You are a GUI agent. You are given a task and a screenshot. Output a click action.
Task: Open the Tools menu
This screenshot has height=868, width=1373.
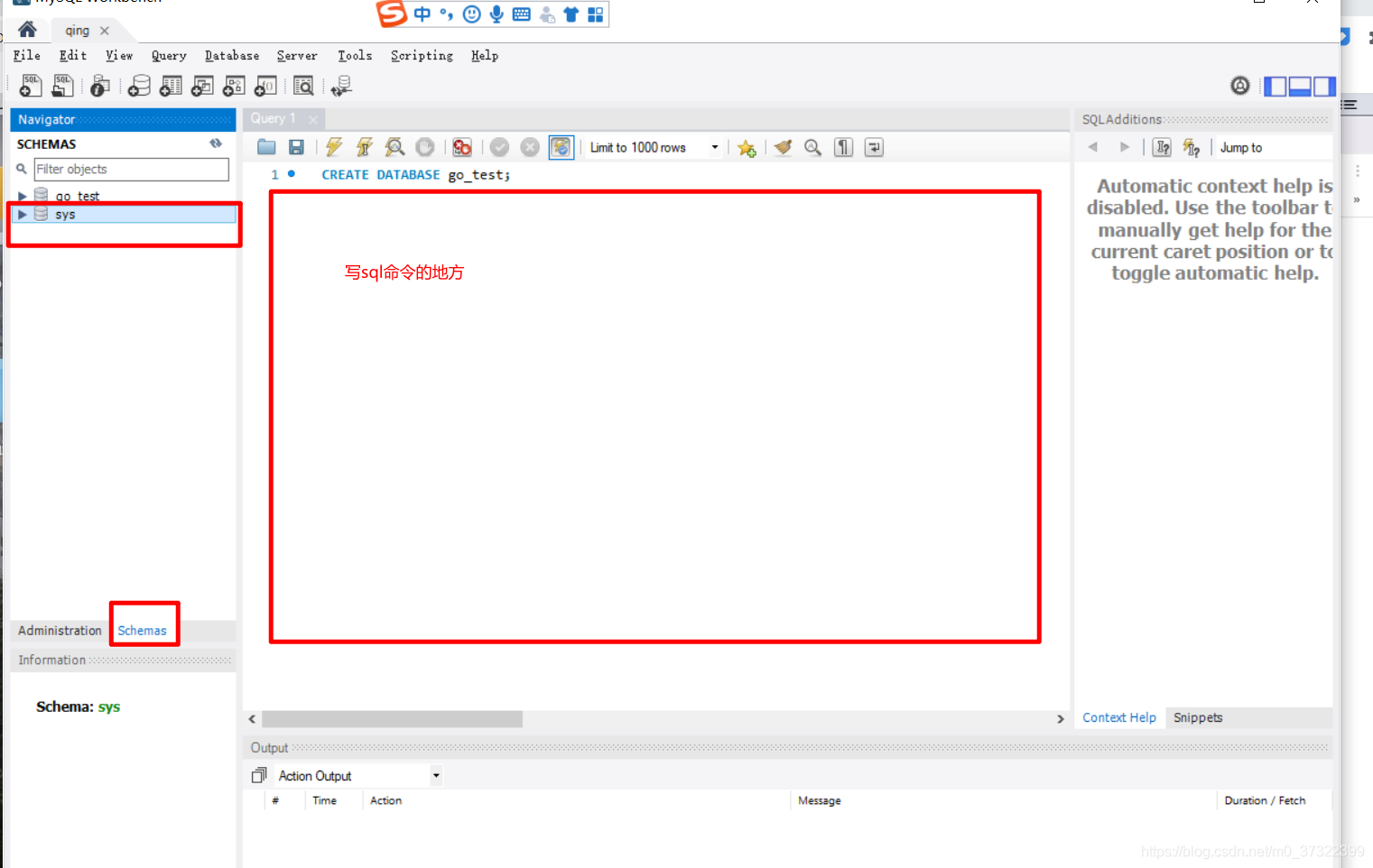click(x=355, y=56)
